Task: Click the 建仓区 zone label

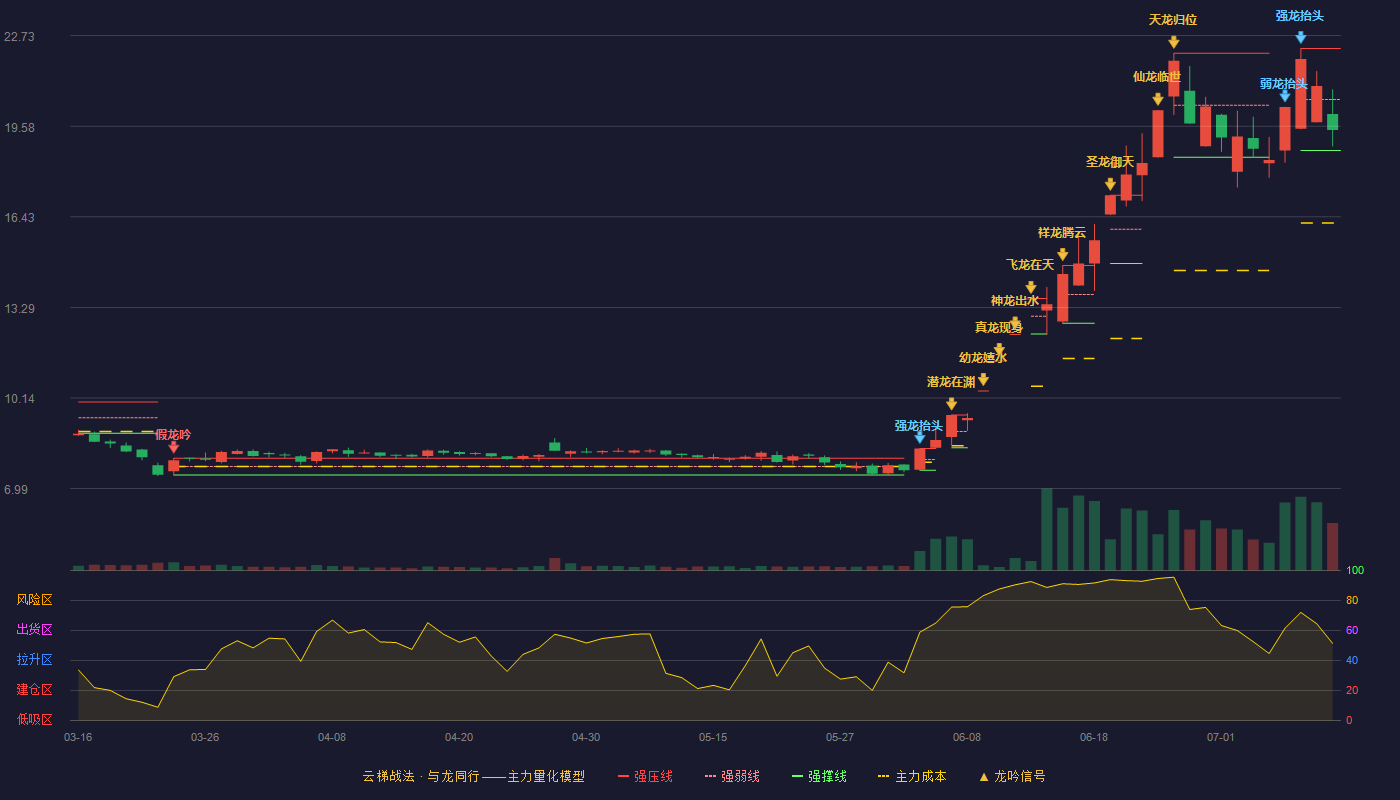Action: pos(34,690)
